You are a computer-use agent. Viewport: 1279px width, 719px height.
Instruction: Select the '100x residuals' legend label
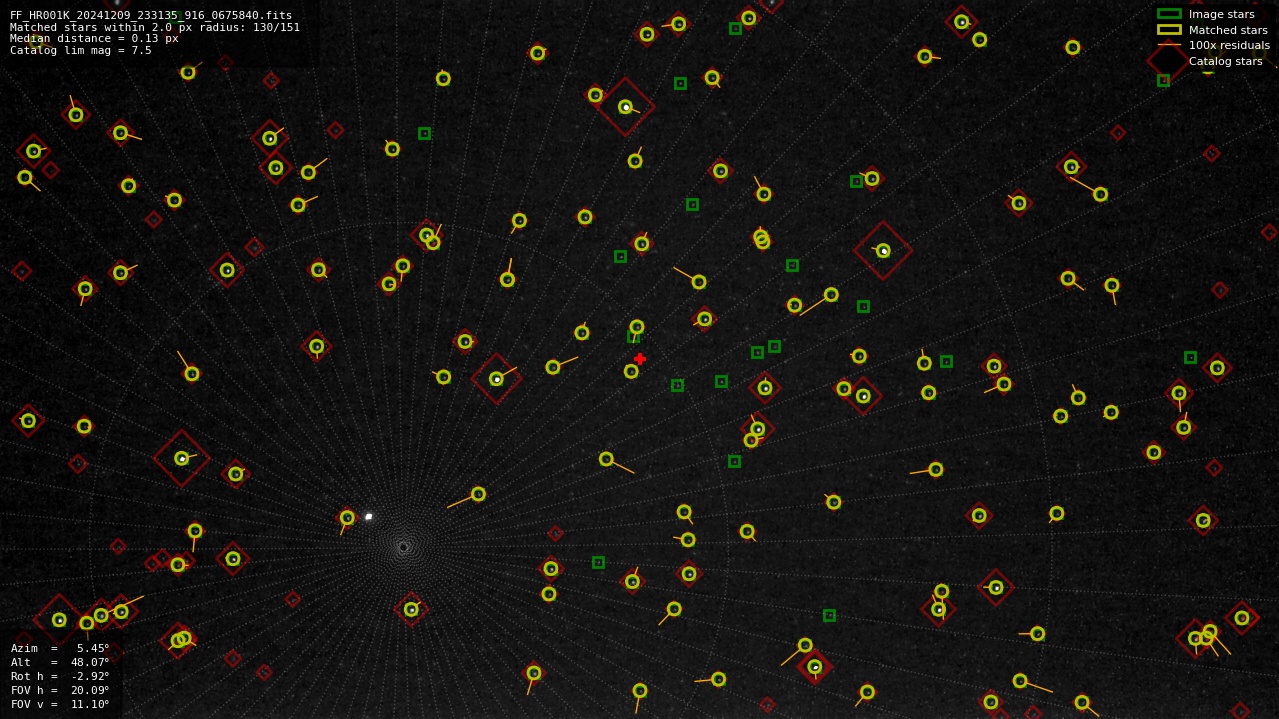click(1229, 45)
